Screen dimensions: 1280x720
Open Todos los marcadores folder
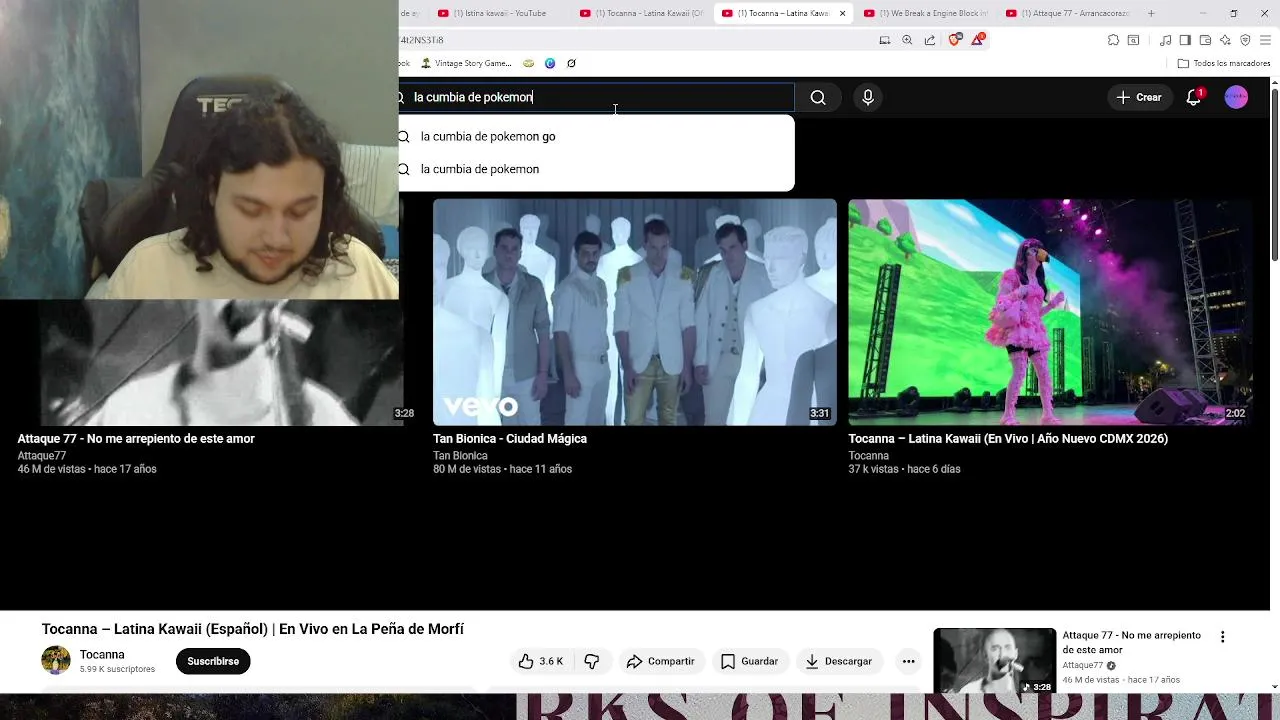pyautogui.click(x=1224, y=63)
